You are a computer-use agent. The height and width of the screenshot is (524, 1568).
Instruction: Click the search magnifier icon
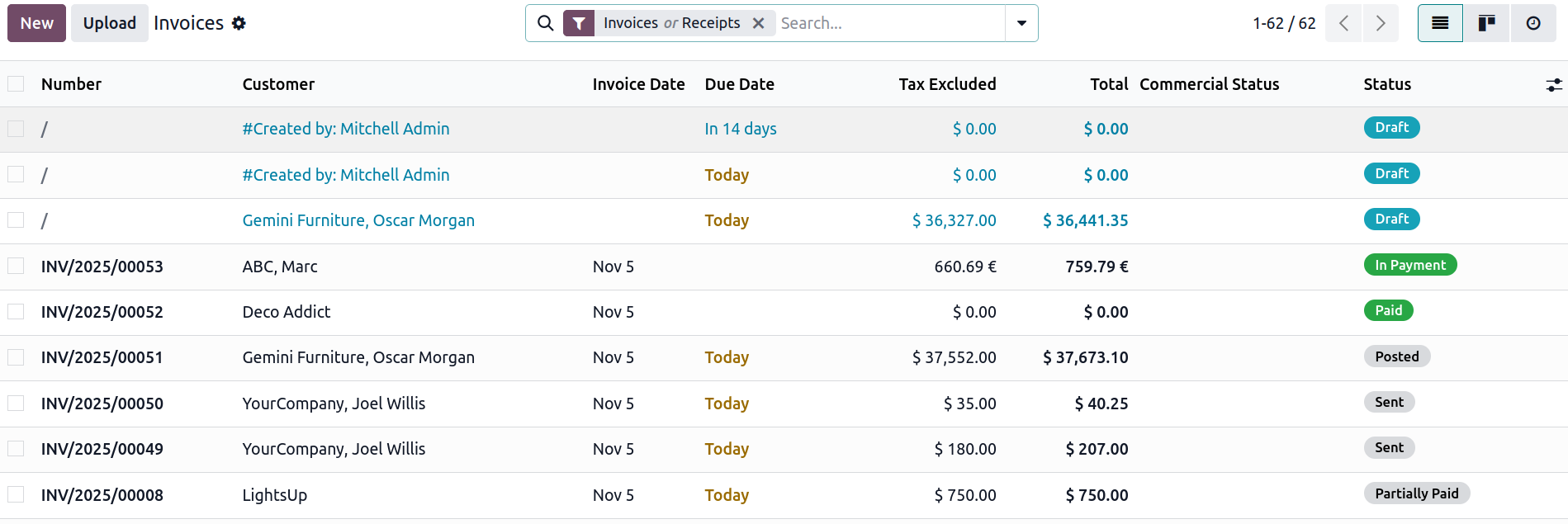545,23
